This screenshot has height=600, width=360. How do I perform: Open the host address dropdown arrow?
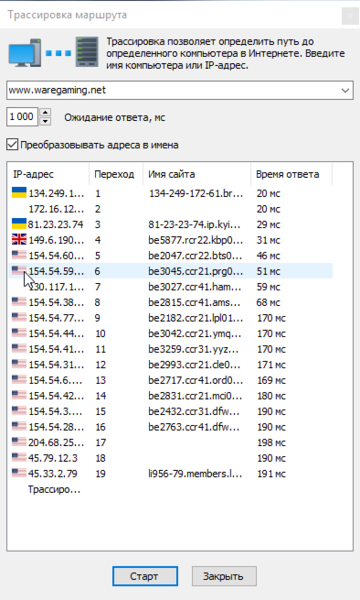(x=345, y=91)
